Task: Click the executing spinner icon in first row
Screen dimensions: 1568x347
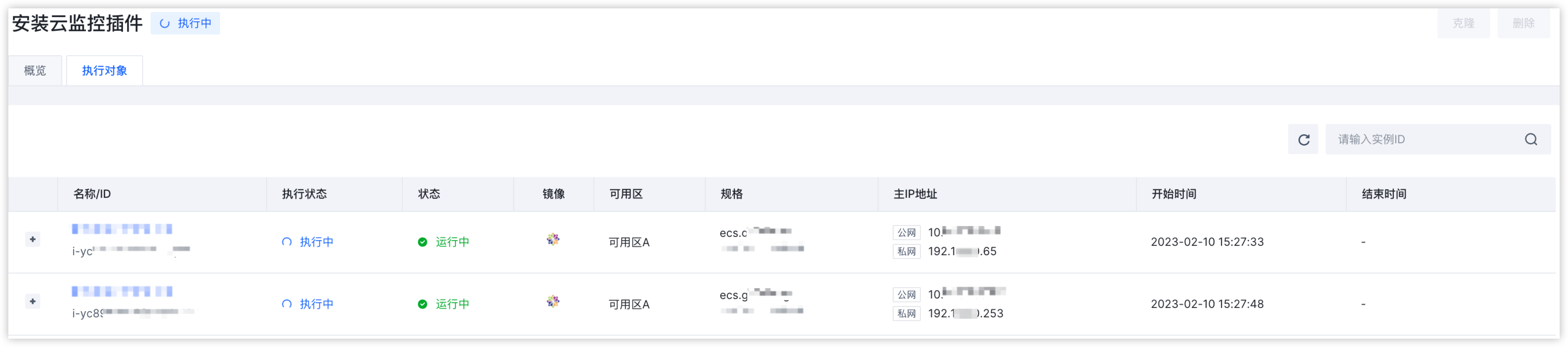Action: 287,242
